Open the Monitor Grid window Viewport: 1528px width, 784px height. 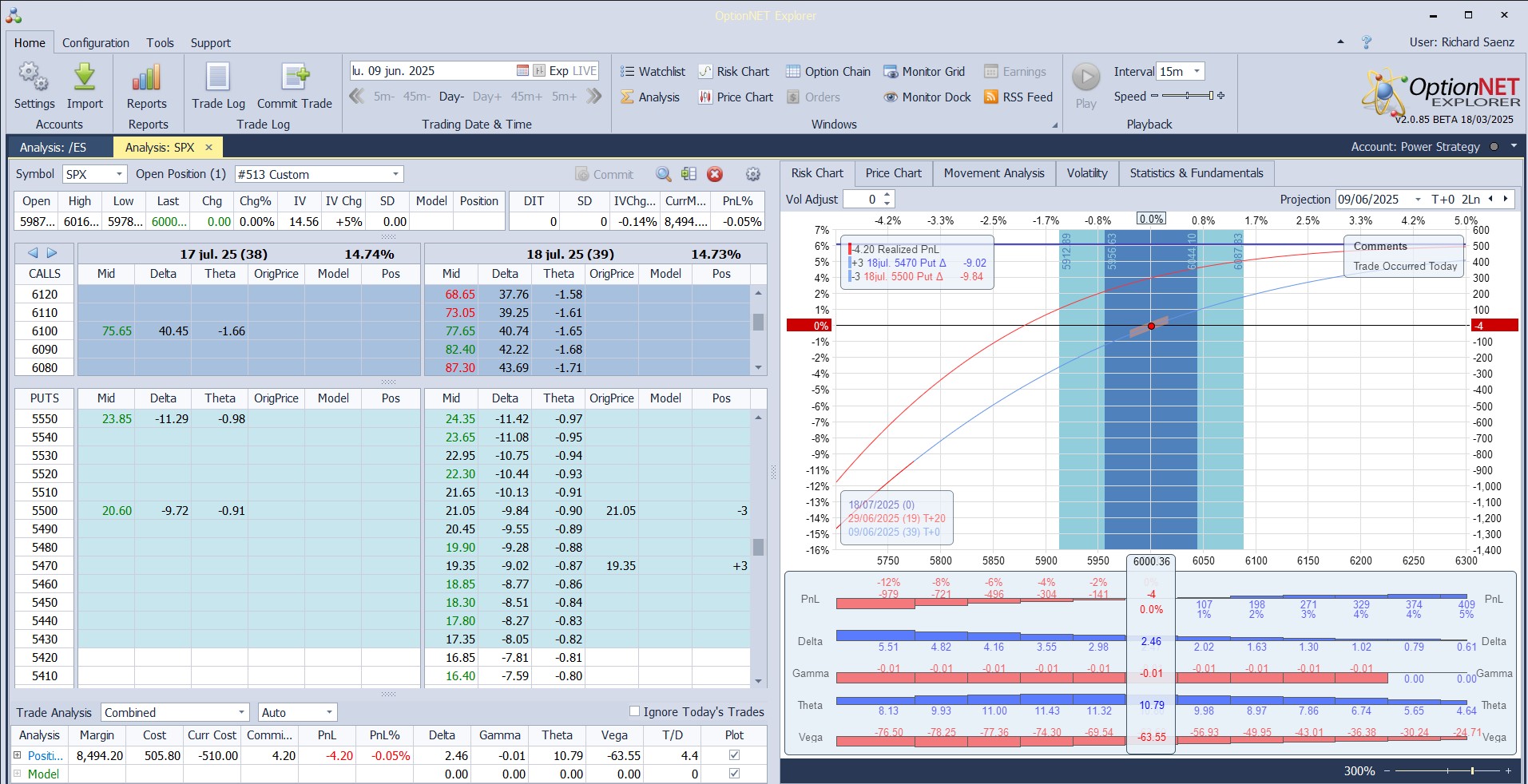coord(924,72)
